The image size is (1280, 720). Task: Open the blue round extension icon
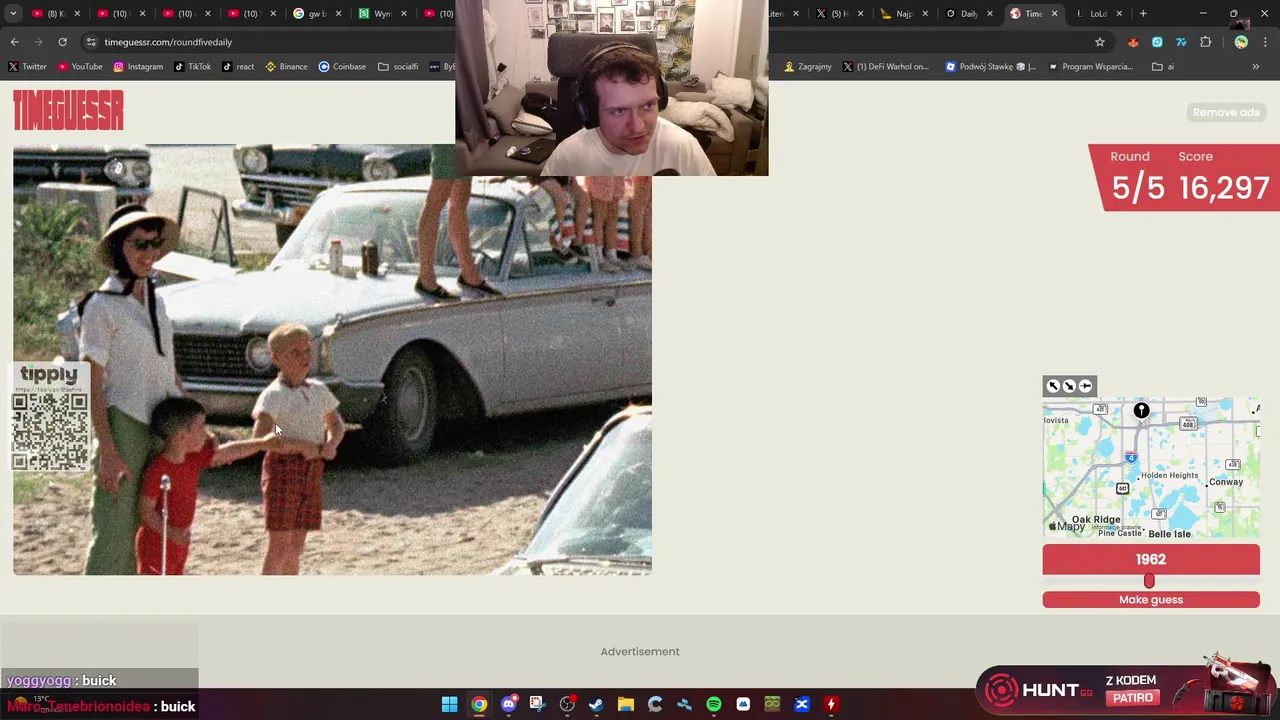(x=1157, y=42)
